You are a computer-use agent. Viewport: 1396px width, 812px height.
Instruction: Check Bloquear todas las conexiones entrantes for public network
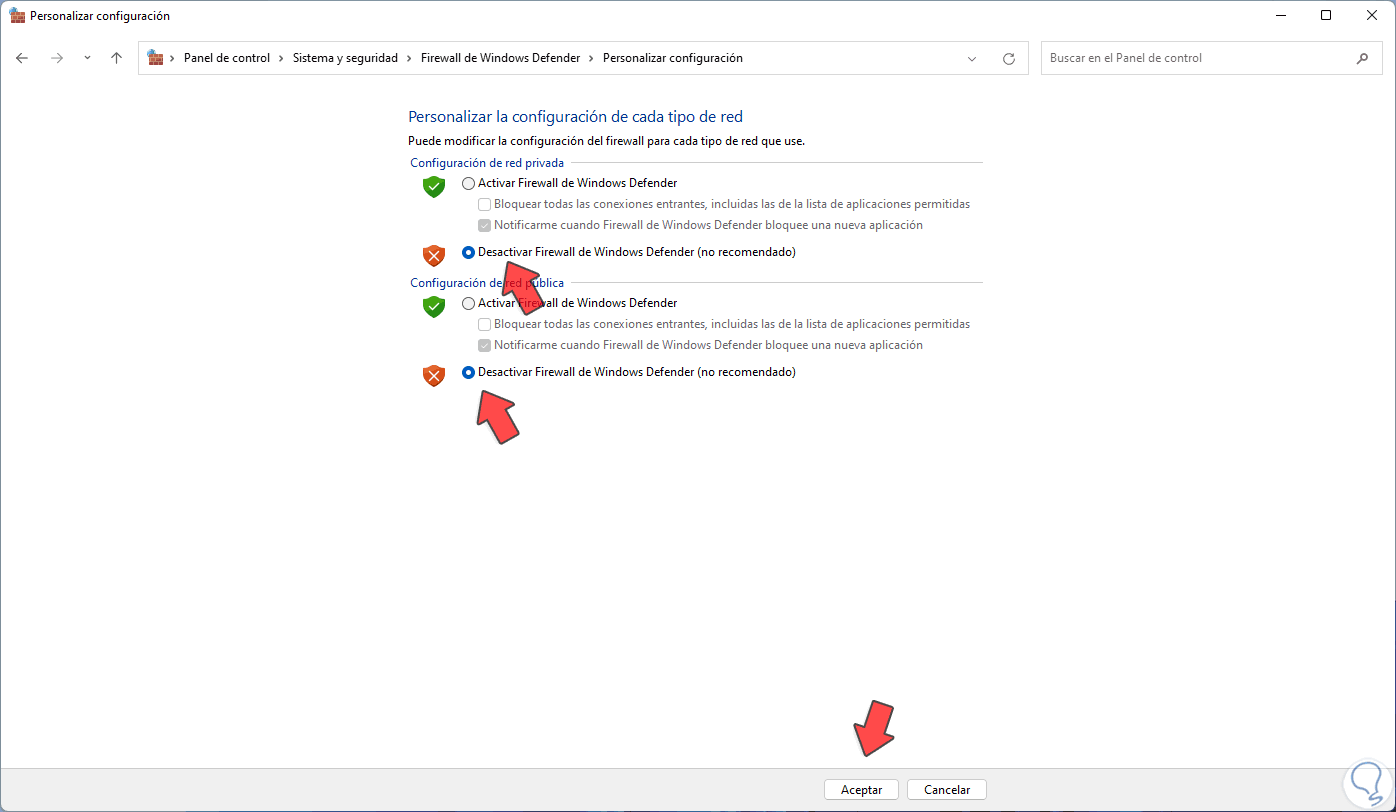485,324
